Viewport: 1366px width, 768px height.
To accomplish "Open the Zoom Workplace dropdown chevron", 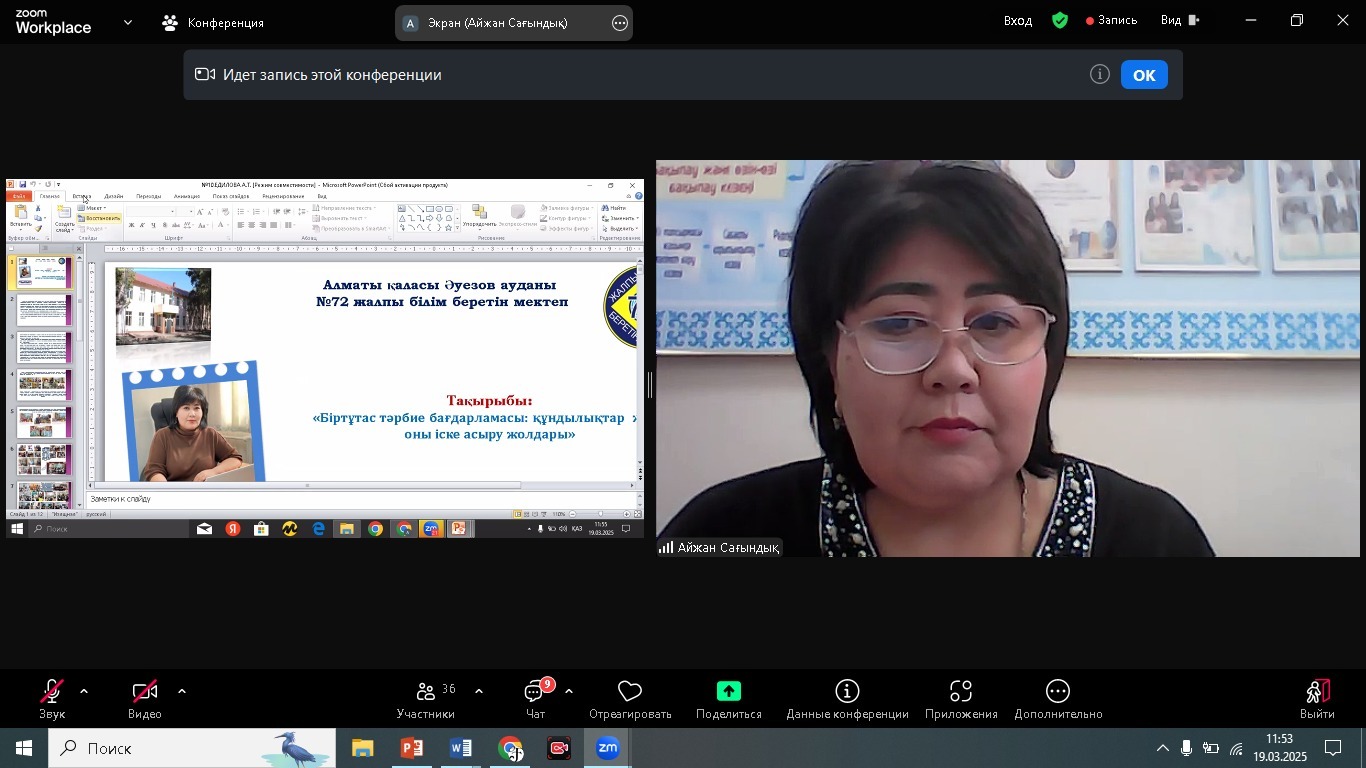I will click(128, 22).
